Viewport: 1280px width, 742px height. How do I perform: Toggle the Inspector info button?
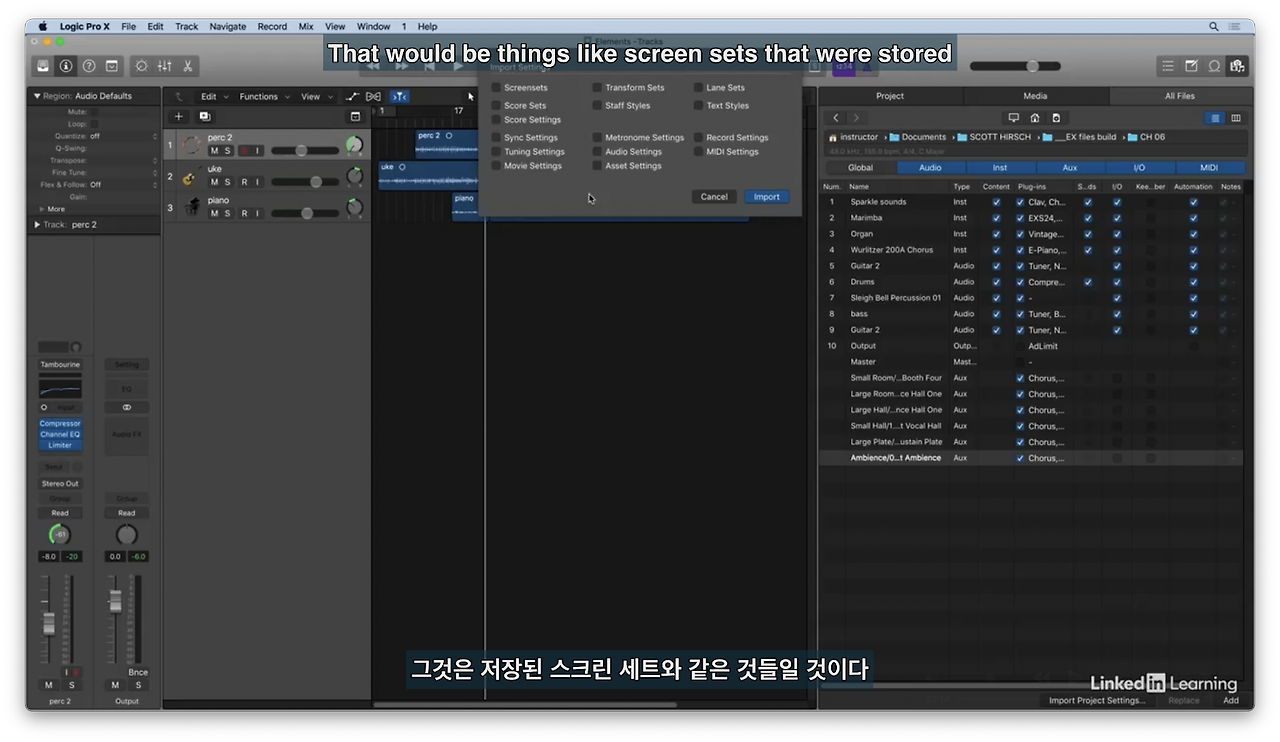66,66
